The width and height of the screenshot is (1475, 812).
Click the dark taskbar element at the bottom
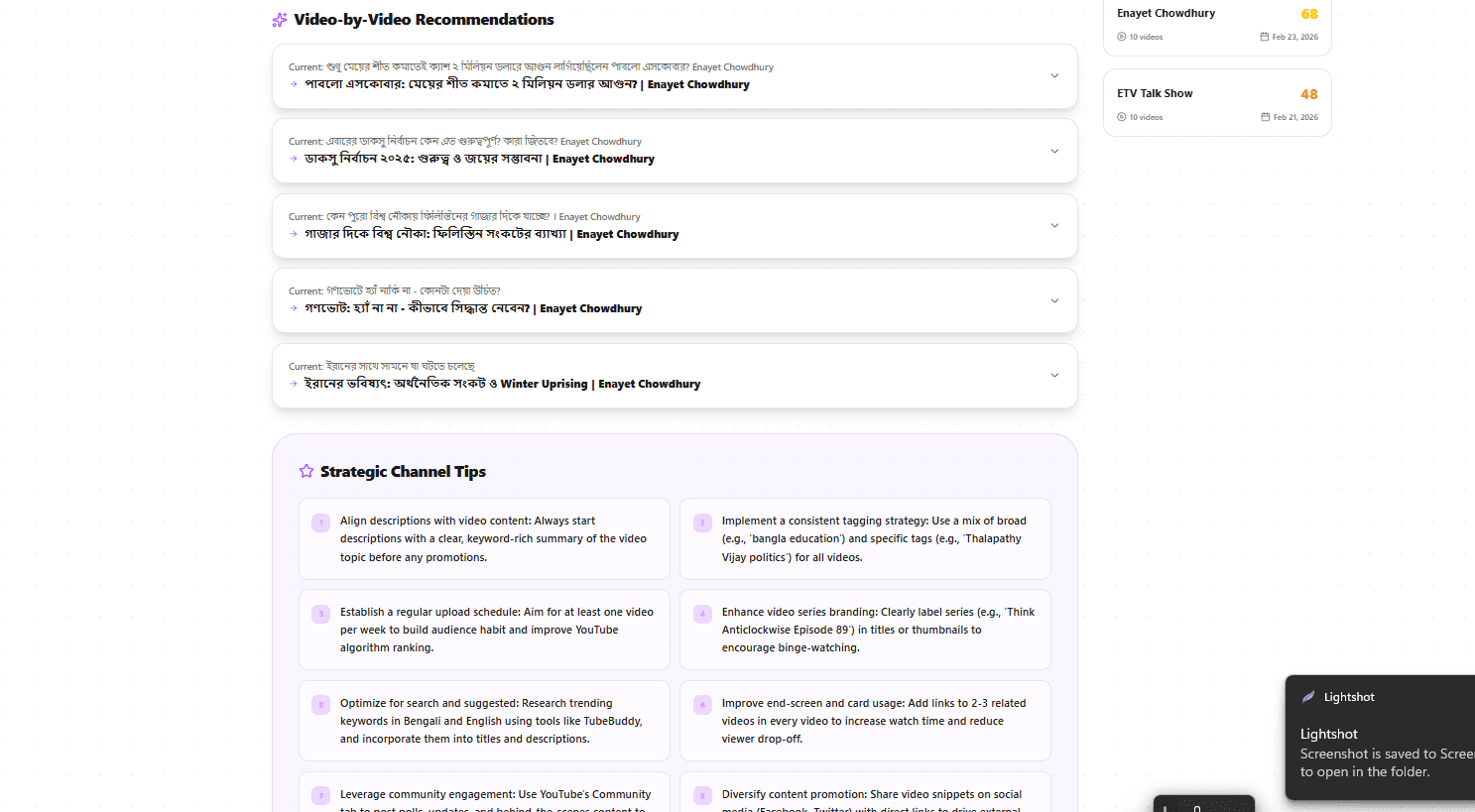coord(1203,805)
